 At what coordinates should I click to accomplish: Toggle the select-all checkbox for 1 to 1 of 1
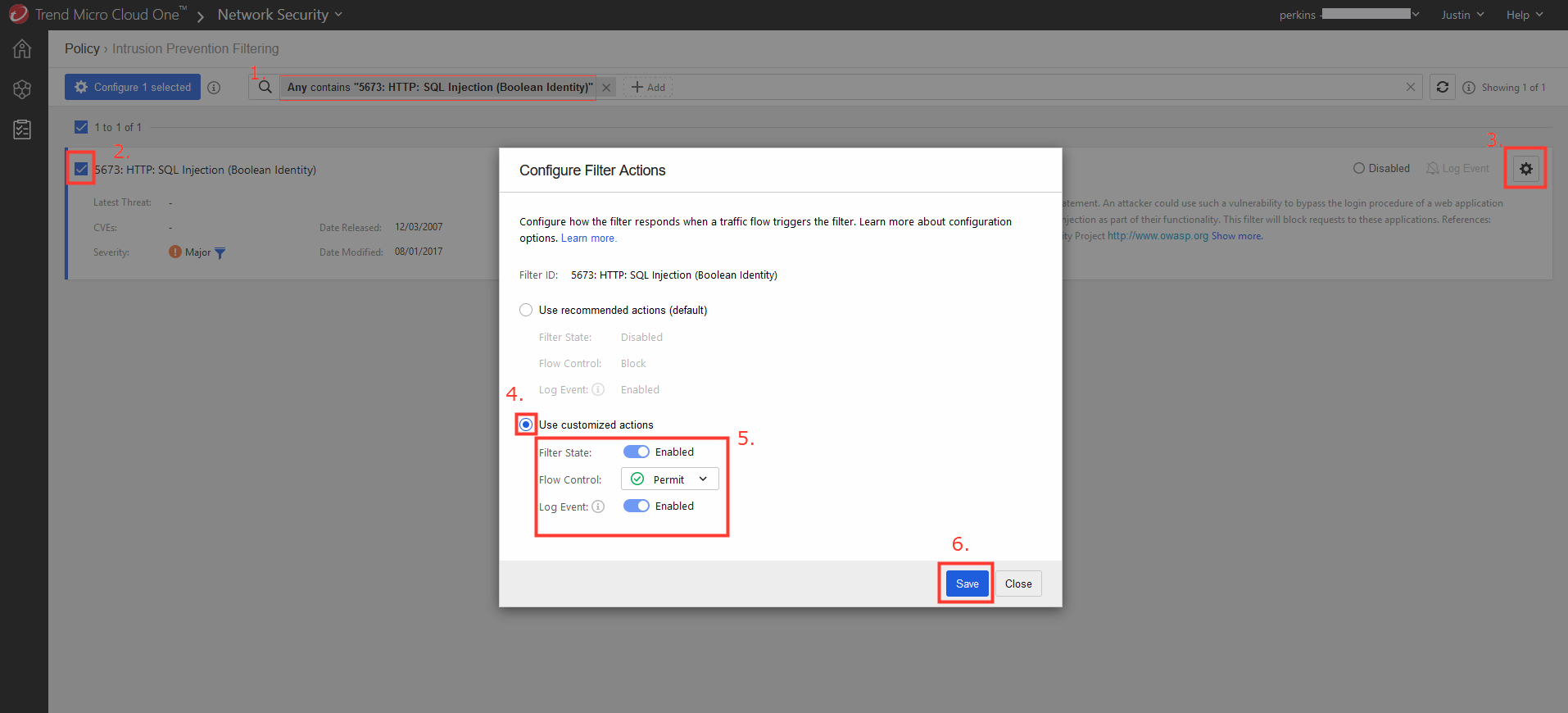coord(81,127)
